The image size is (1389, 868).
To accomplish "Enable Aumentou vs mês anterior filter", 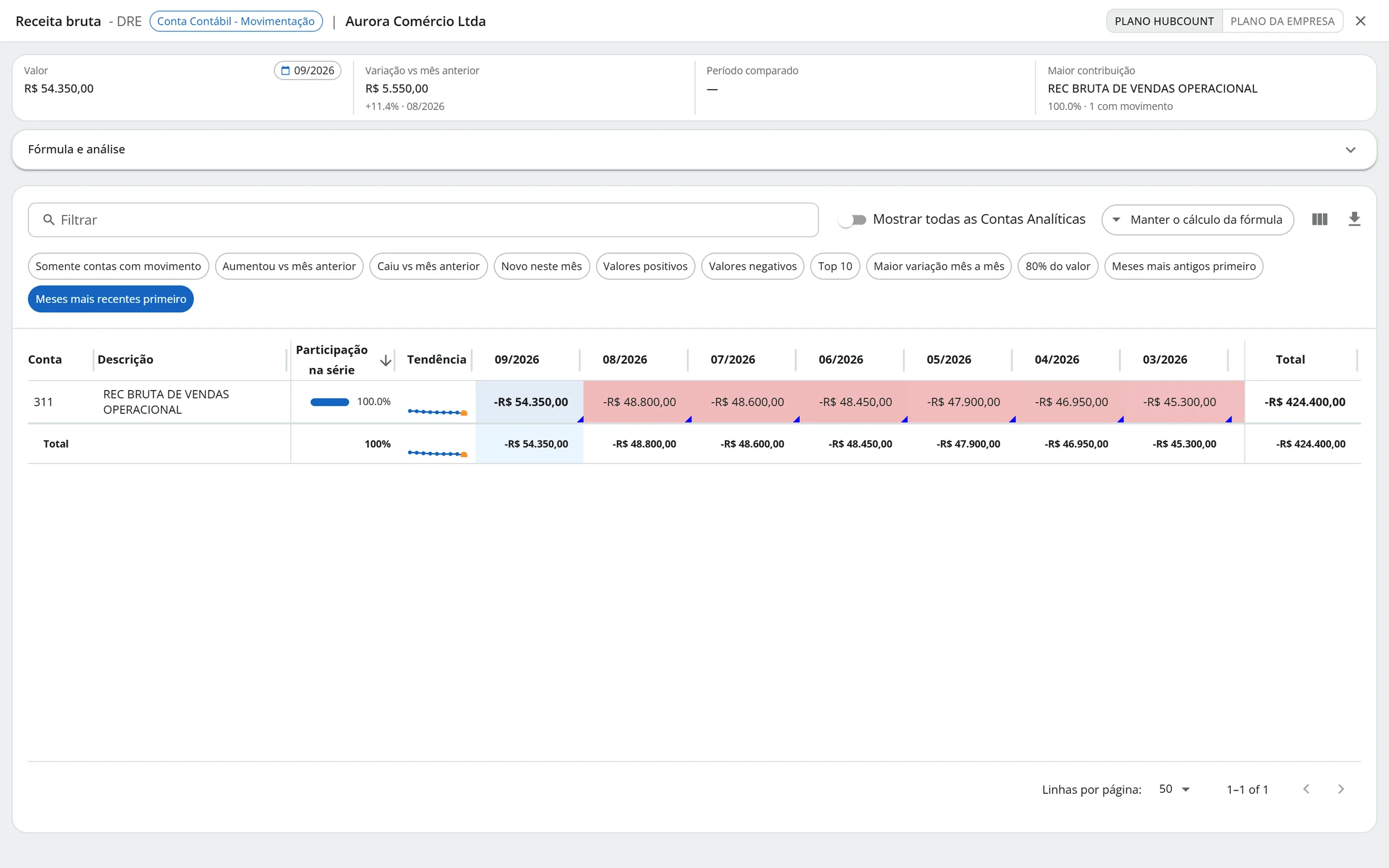I will click(289, 266).
